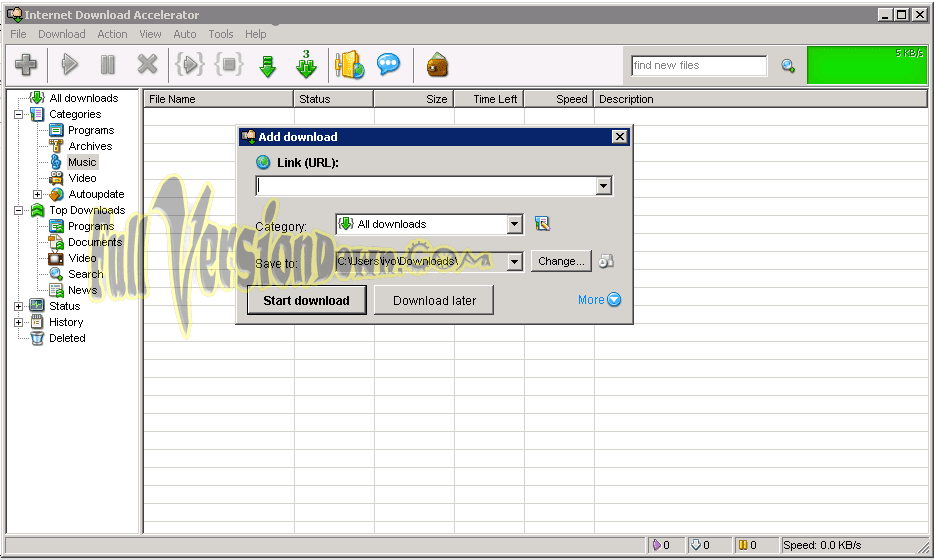Screen dimensions: 934x560
Task: Click the Size column header
Action: 414,99
